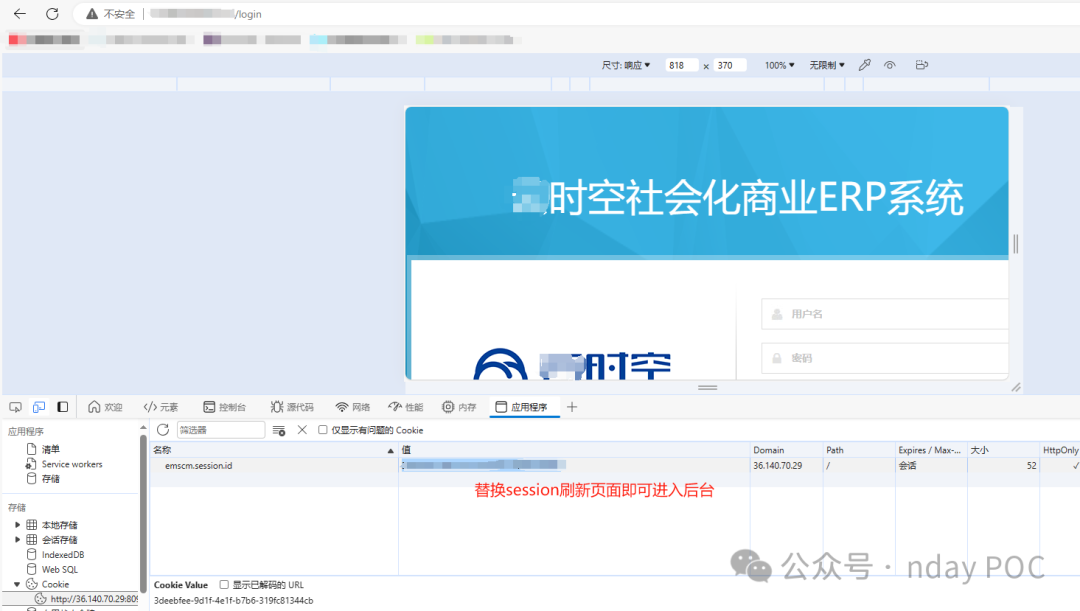The width and height of the screenshot is (1080, 611).
Task: Toggle device emulation icon in DevTools
Action: pos(39,407)
